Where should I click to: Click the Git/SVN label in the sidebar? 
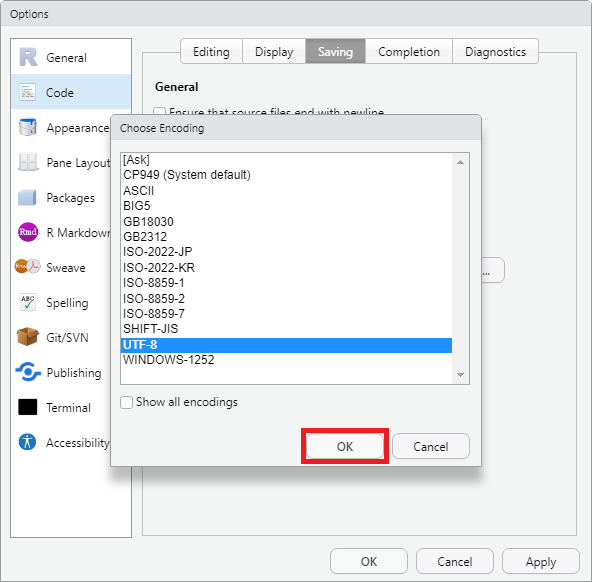tap(67, 337)
